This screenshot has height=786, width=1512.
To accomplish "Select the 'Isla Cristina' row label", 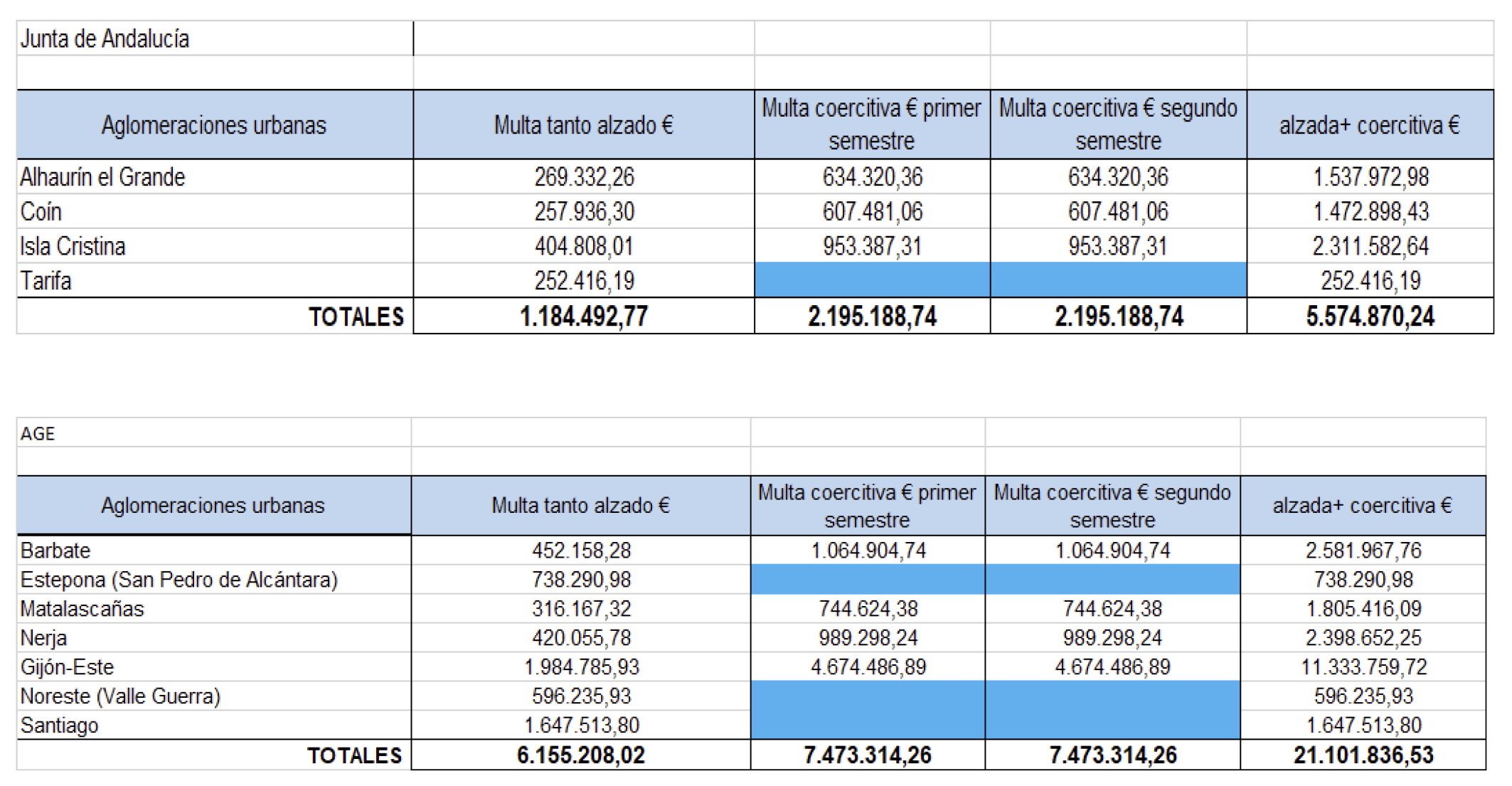I will point(215,246).
